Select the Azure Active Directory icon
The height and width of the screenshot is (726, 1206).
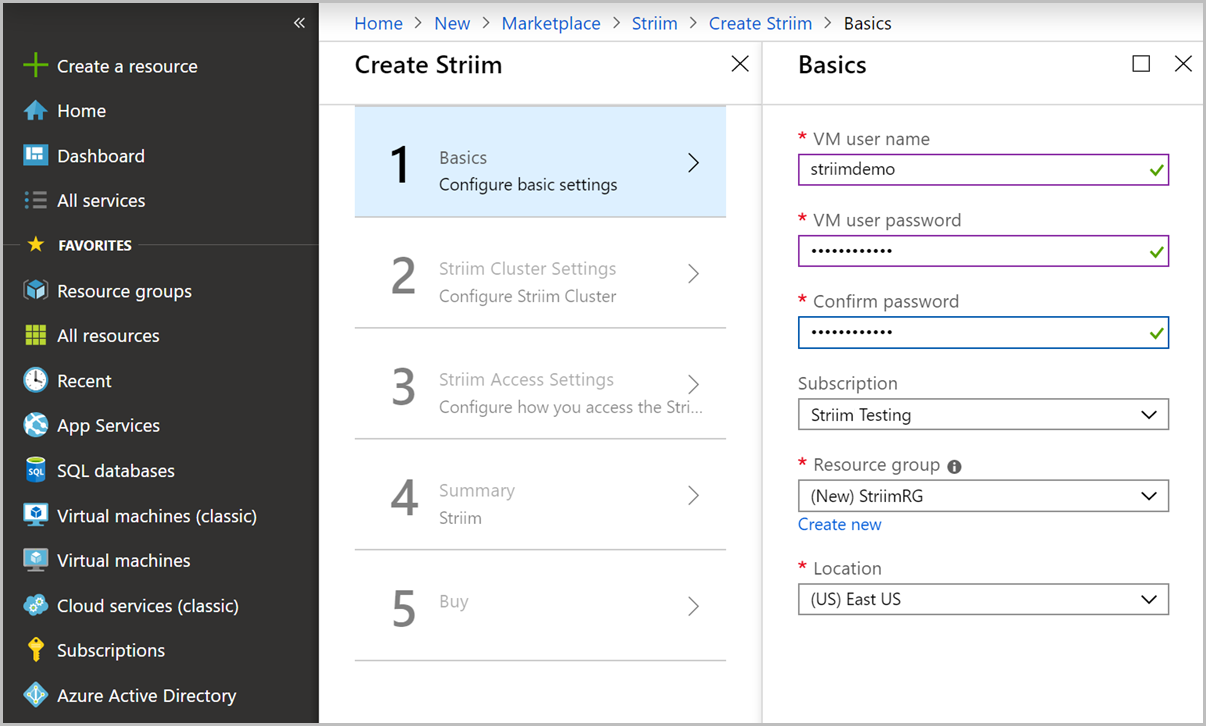[x=34, y=695]
